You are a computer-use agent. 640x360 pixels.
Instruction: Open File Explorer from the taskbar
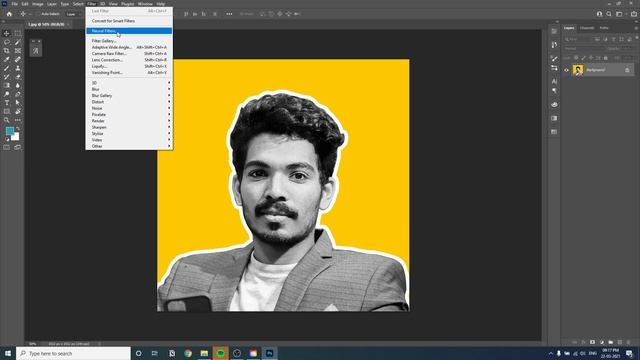tap(204, 353)
